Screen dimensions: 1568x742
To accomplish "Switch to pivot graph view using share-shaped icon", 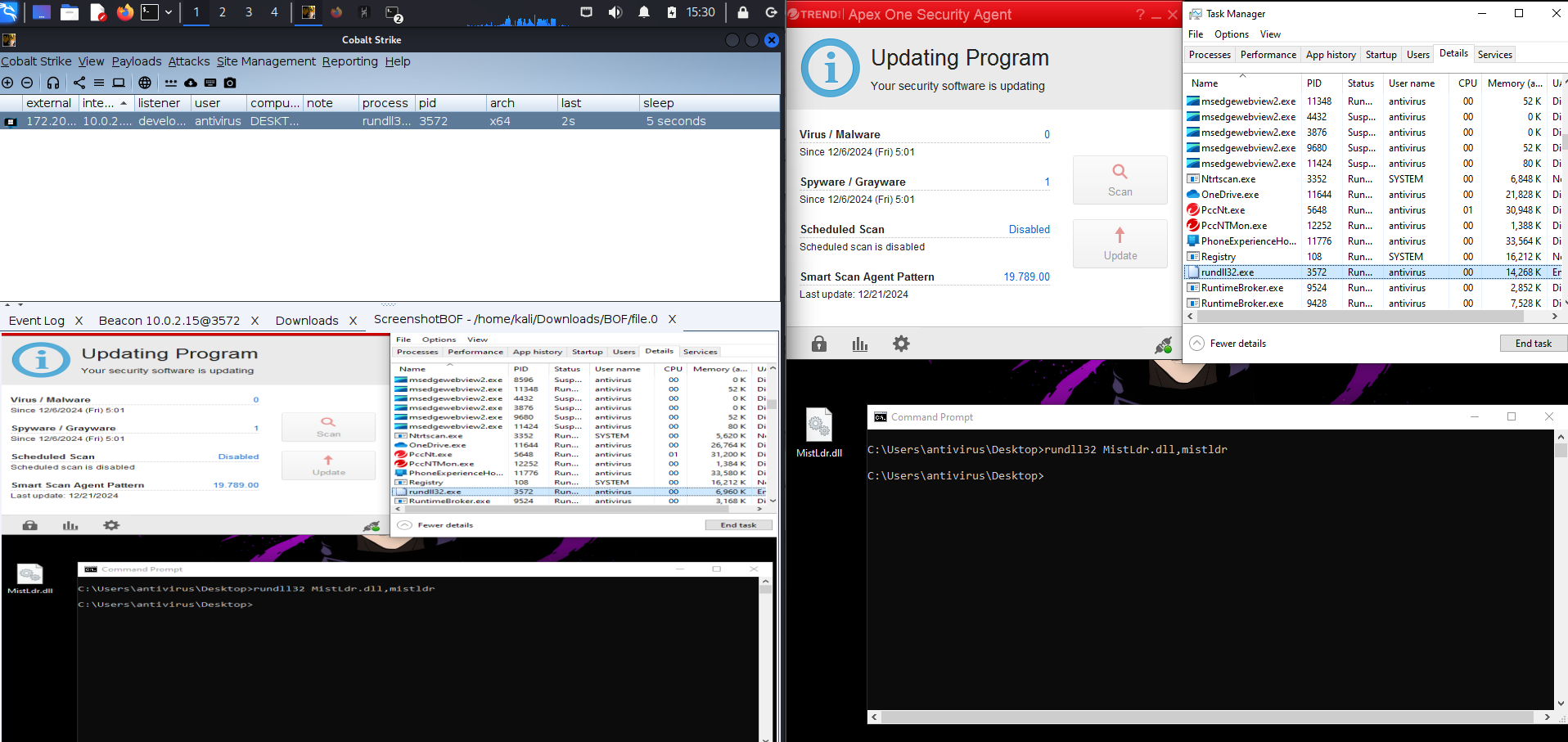I will coord(79,83).
